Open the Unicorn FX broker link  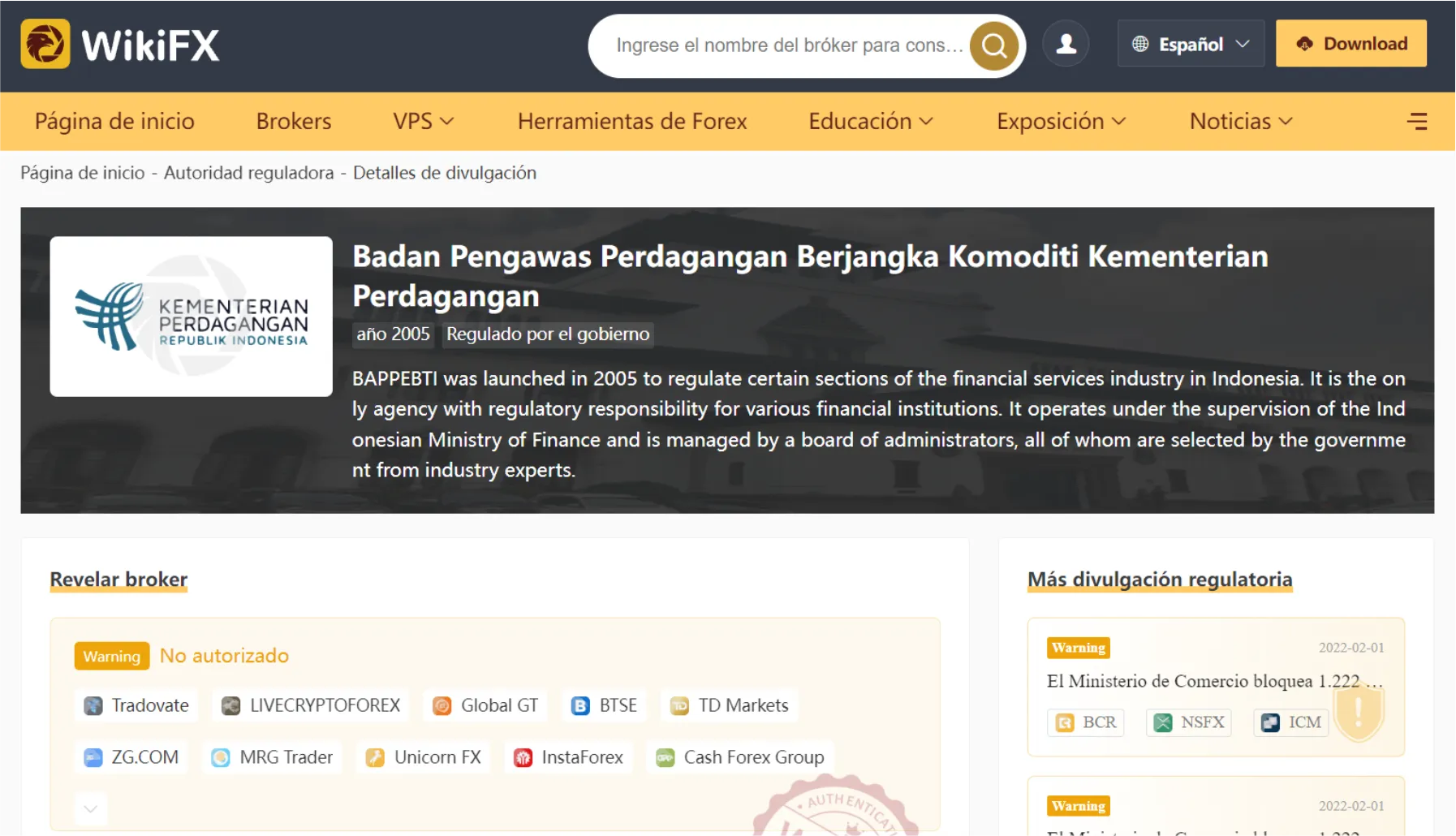(x=424, y=757)
